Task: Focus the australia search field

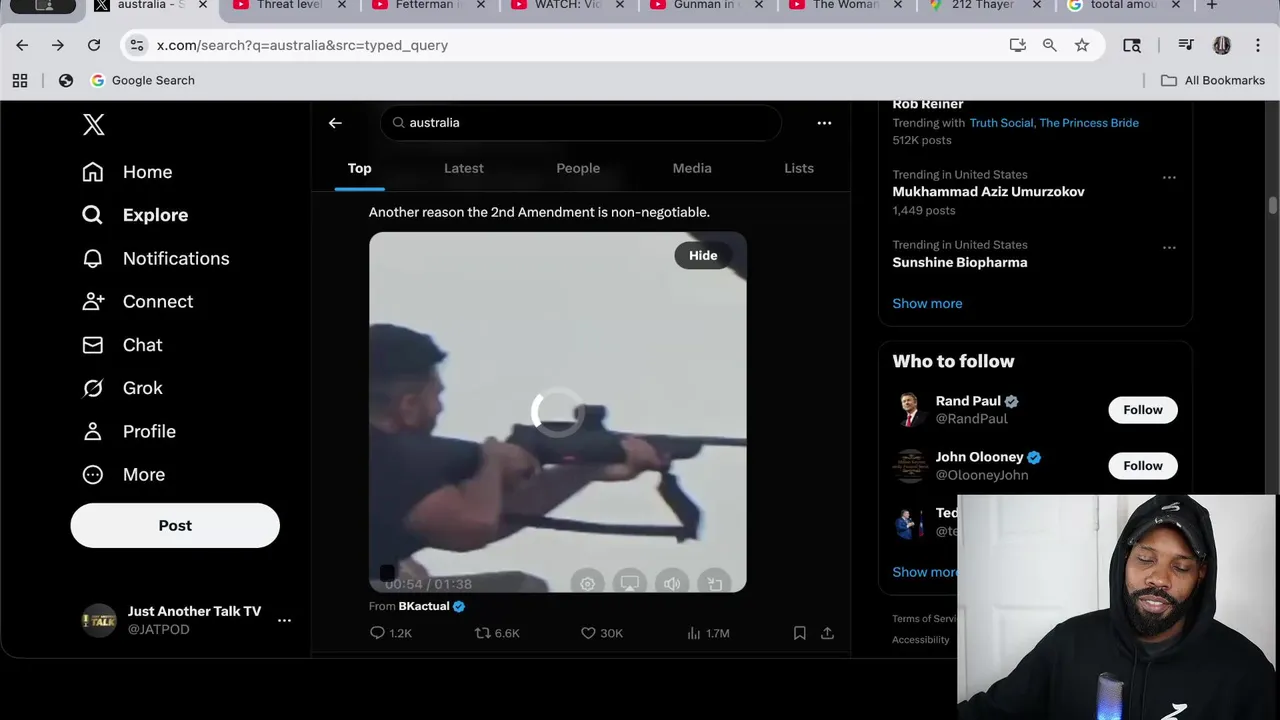Action: 580,122
